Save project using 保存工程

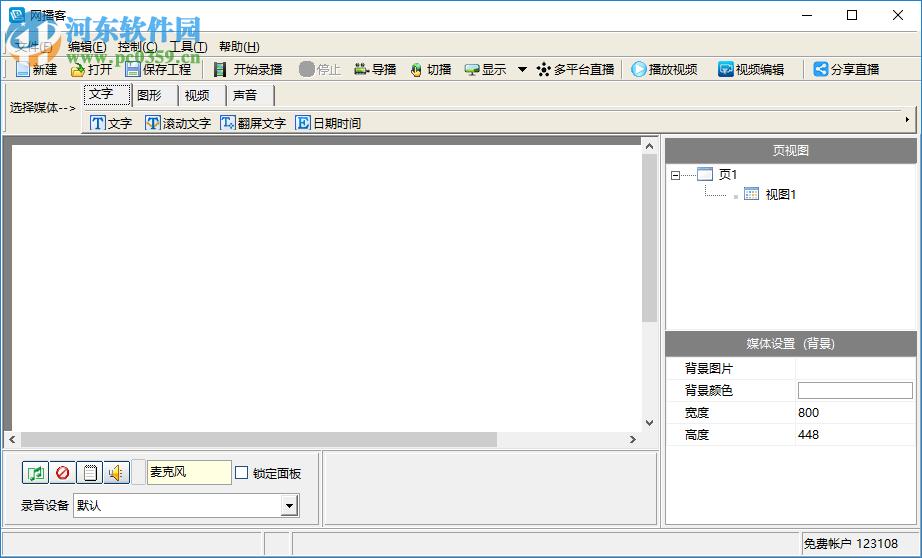coord(158,69)
